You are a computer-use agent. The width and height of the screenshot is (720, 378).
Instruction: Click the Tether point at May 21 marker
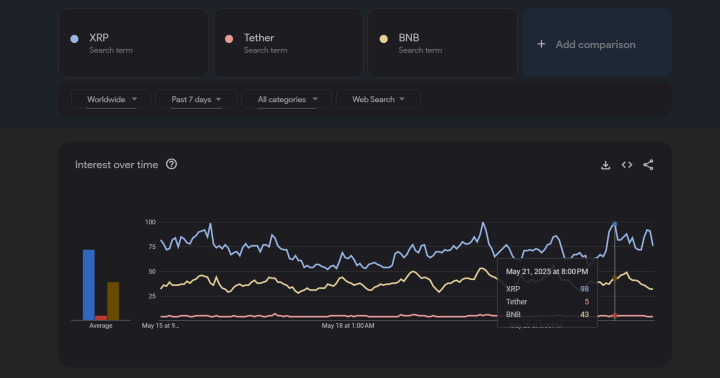point(615,316)
